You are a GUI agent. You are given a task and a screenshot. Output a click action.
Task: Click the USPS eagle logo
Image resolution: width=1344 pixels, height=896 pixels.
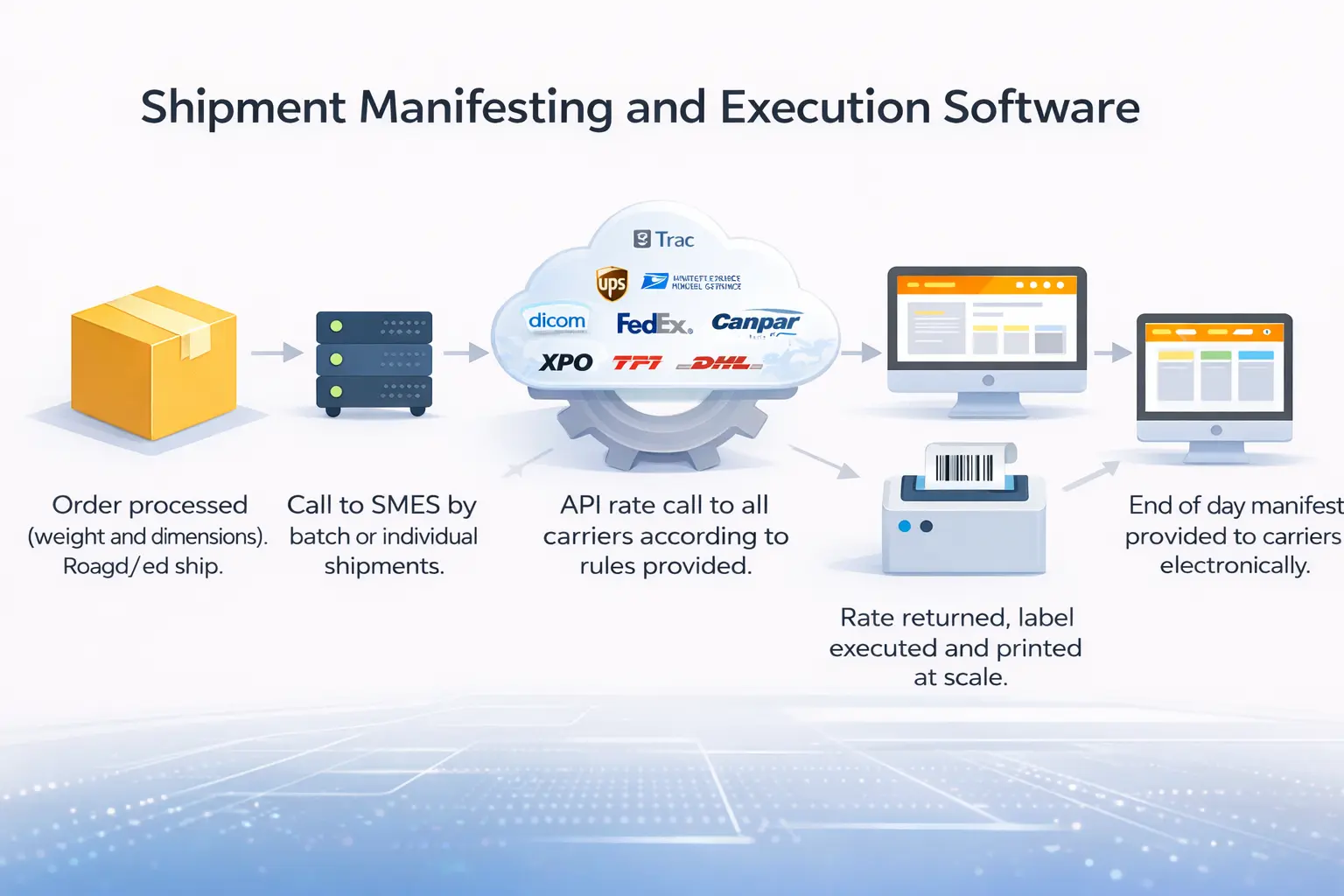(x=654, y=281)
